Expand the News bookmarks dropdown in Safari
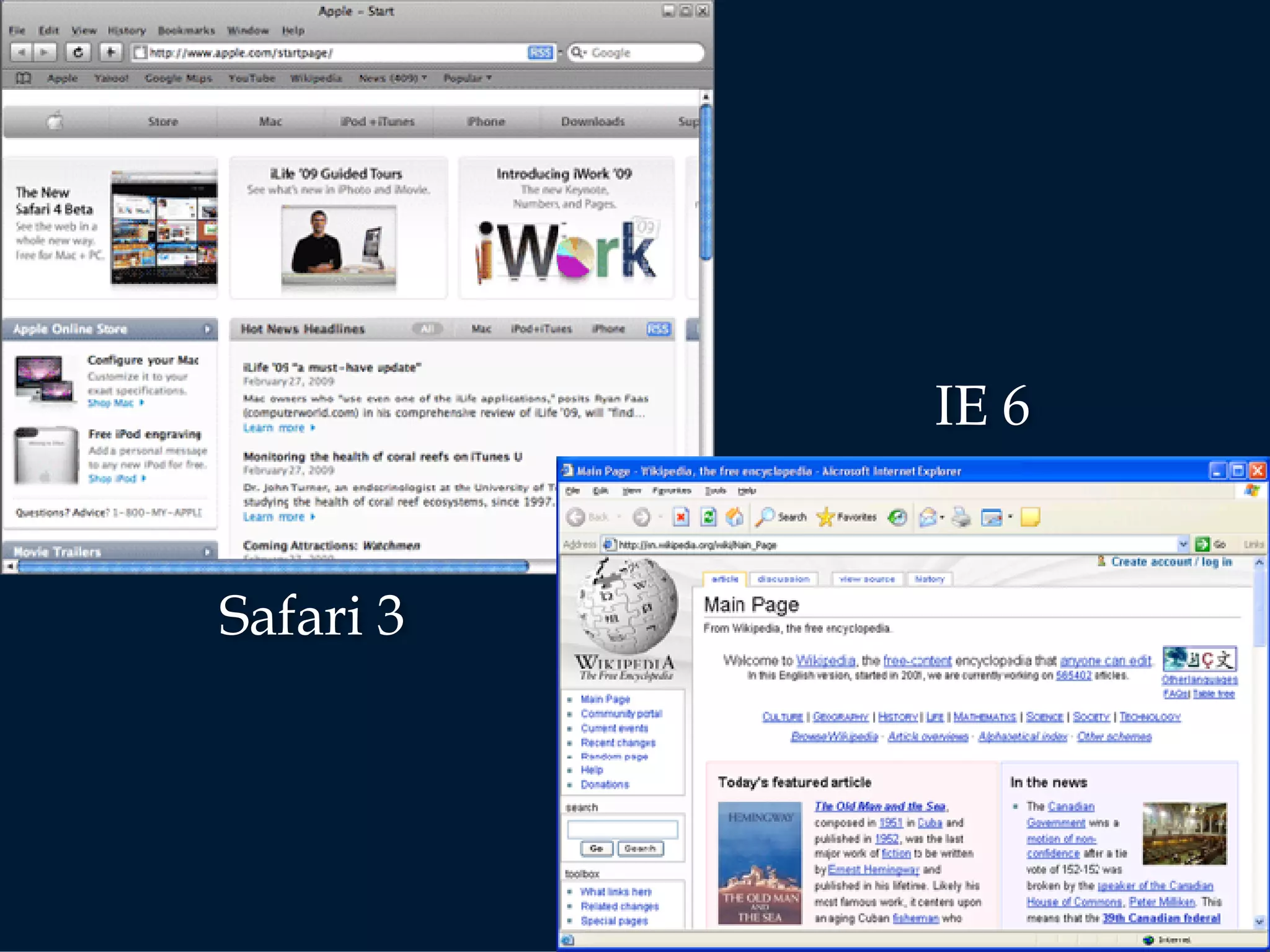The height and width of the screenshot is (952, 1270). [x=425, y=78]
